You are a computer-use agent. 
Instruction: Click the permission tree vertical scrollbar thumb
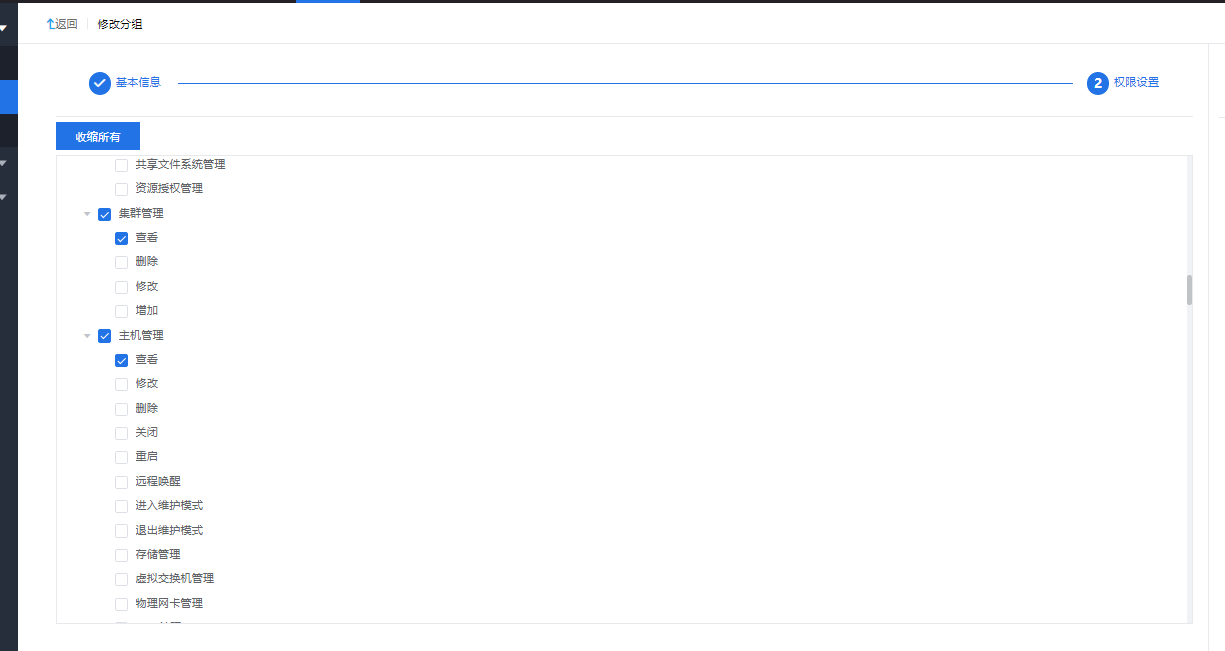point(1189,290)
